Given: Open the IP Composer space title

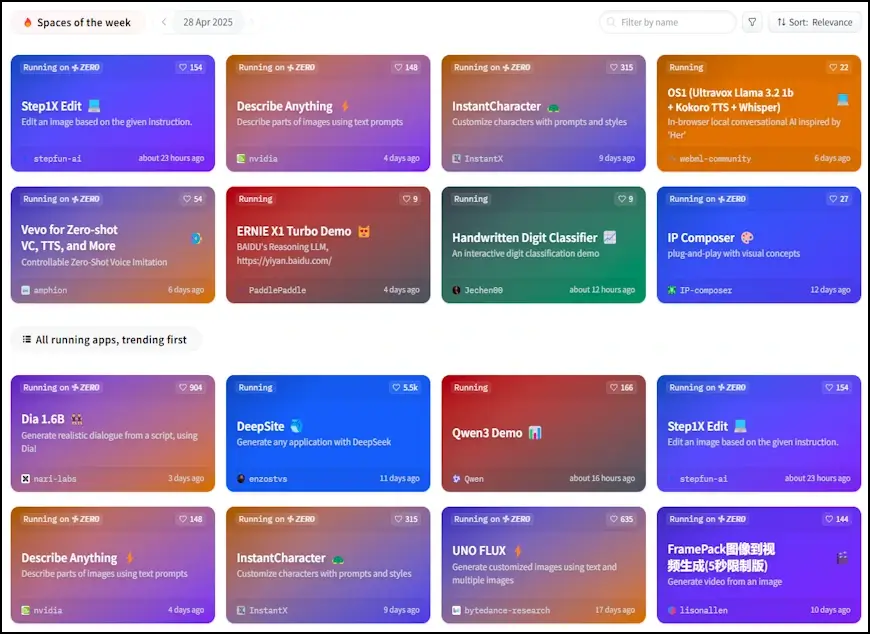Looking at the screenshot, I should [701, 237].
